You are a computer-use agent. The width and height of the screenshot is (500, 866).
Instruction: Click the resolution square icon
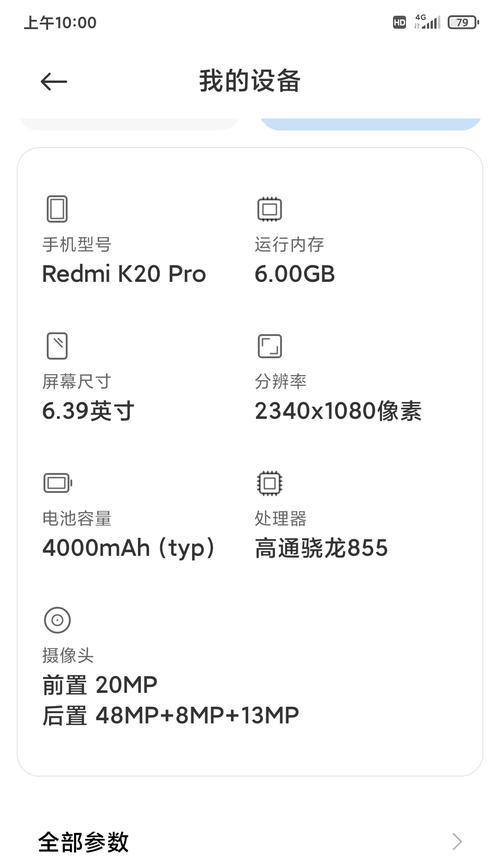(270, 346)
